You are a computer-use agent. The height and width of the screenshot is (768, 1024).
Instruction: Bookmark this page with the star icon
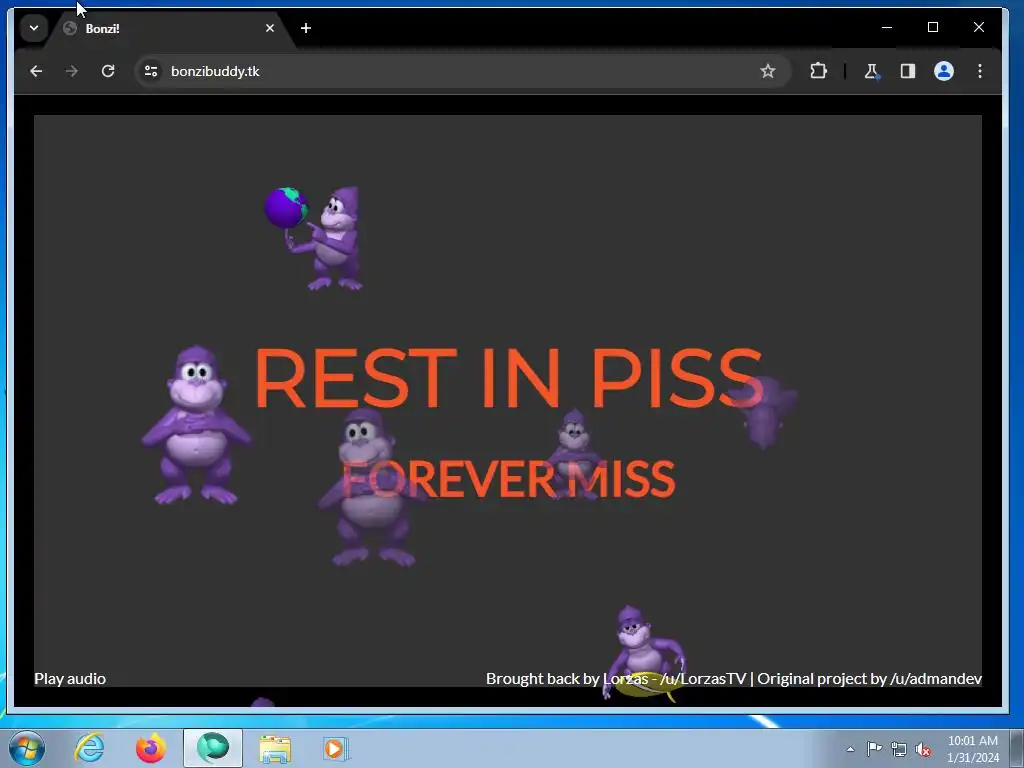coord(767,71)
